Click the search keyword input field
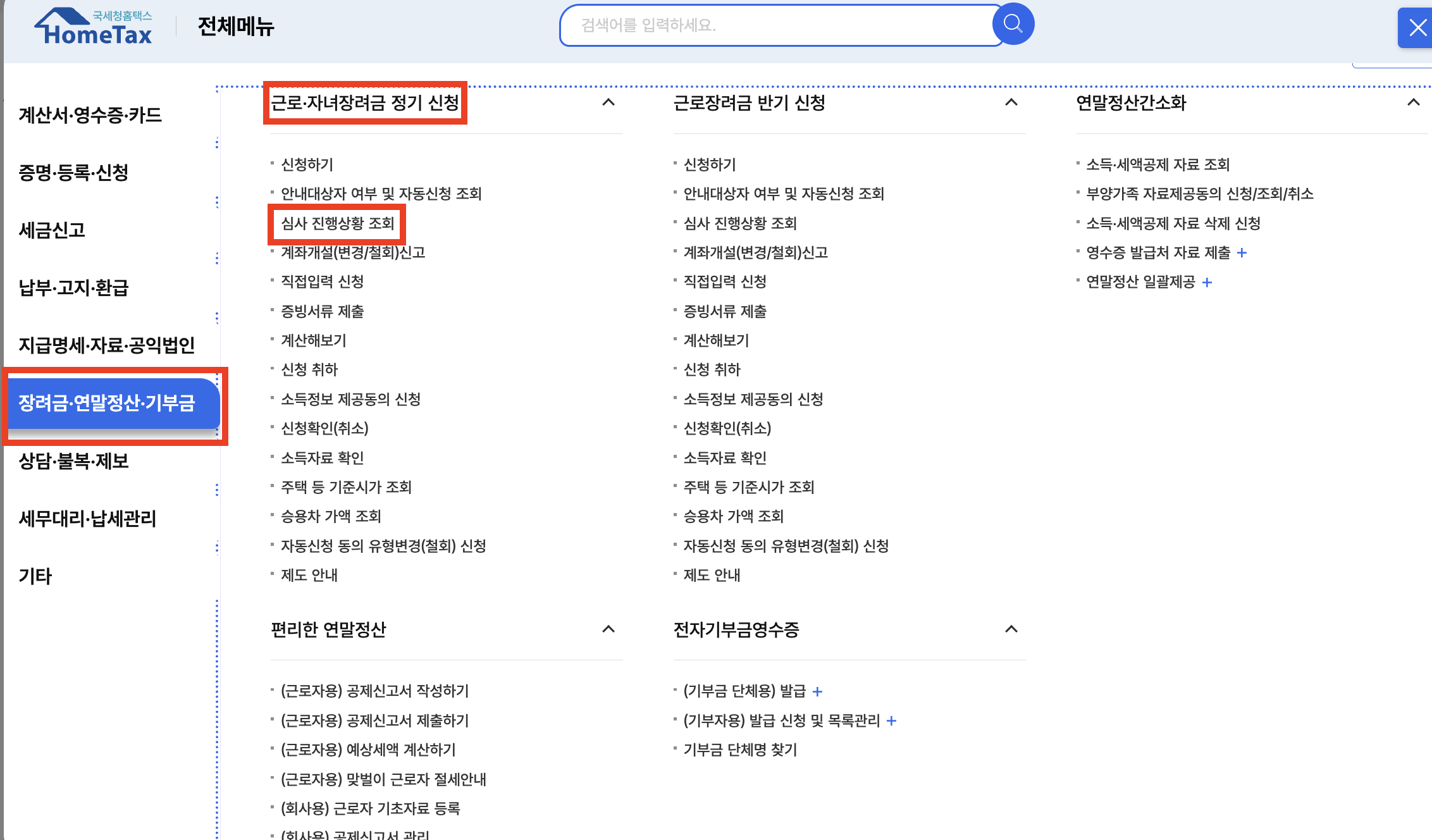Screen dimensions: 1432x840 778,25
